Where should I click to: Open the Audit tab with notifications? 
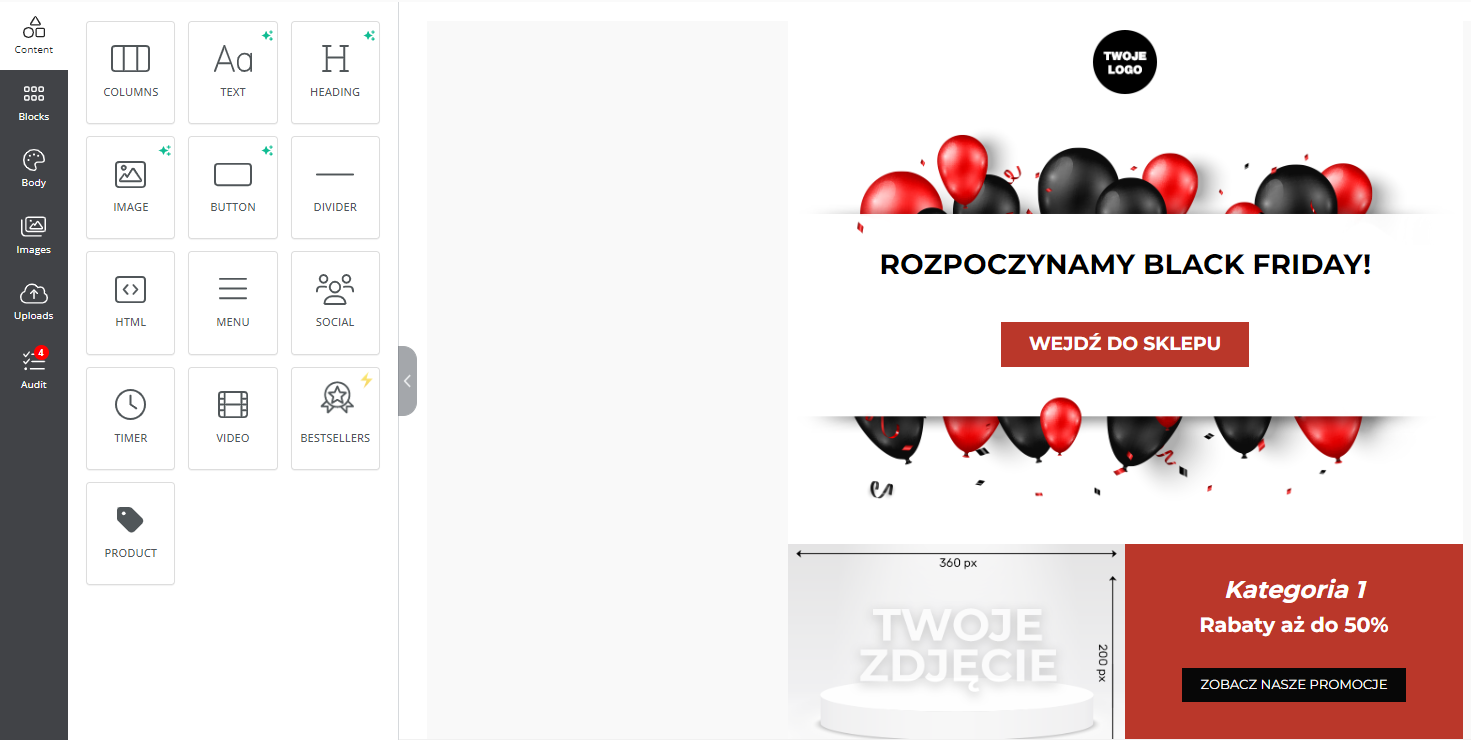[34, 369]
